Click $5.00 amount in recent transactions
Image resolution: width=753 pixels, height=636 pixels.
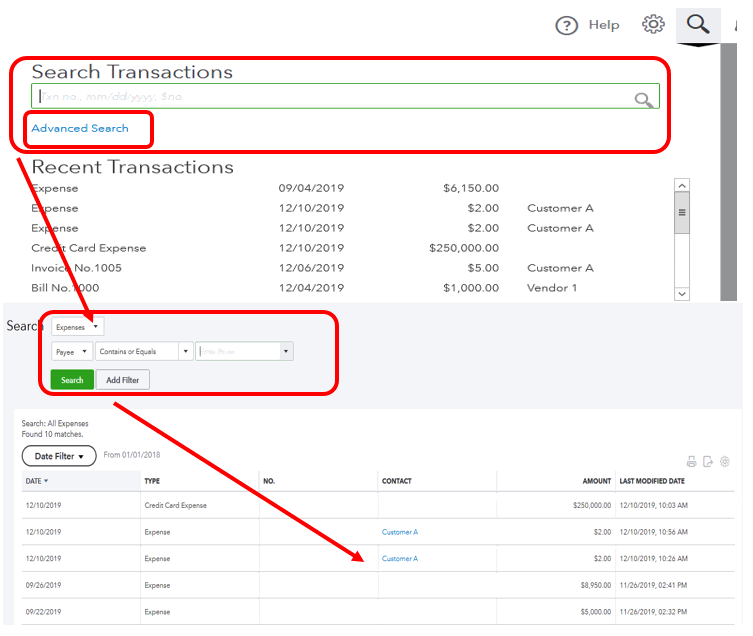coord(483,268)
